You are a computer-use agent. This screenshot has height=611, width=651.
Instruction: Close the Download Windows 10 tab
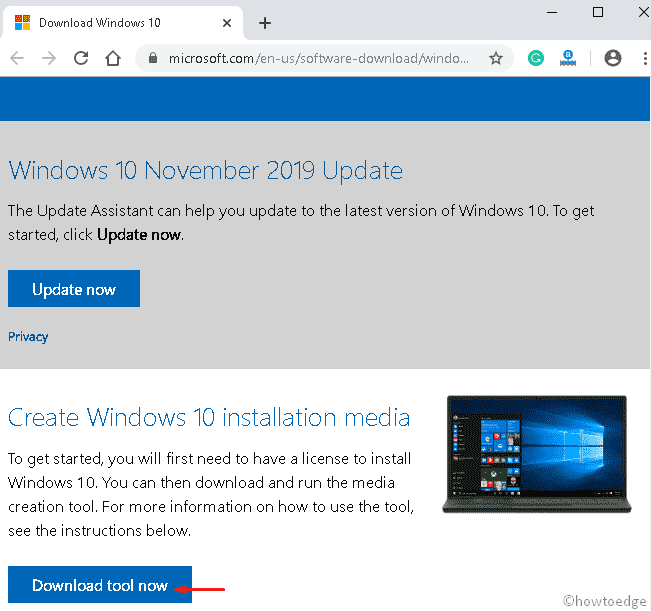tap(227, 23)
